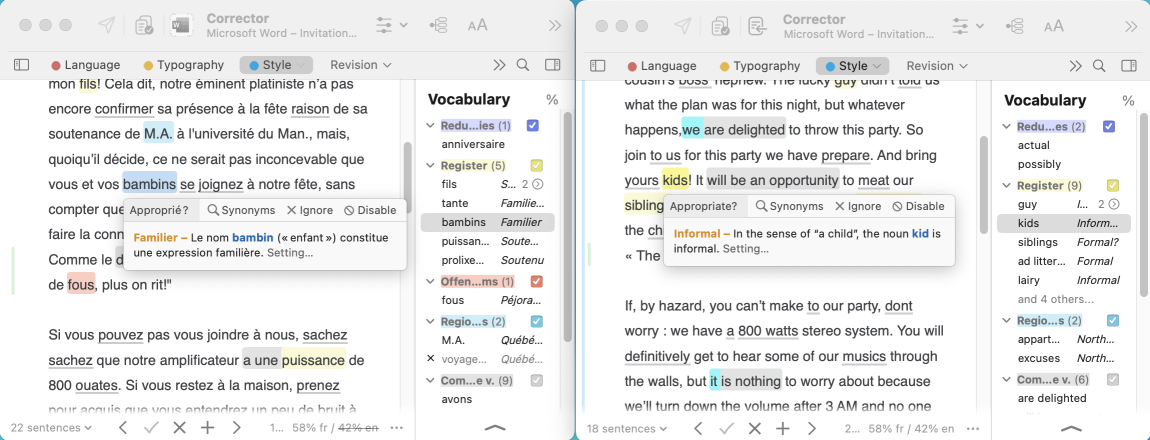Image resolution: width=1150 pixels, height=440 pixels.
Task: Toggle the Register (9) checkbox in English window
Action: click(x=1113, y=186)
